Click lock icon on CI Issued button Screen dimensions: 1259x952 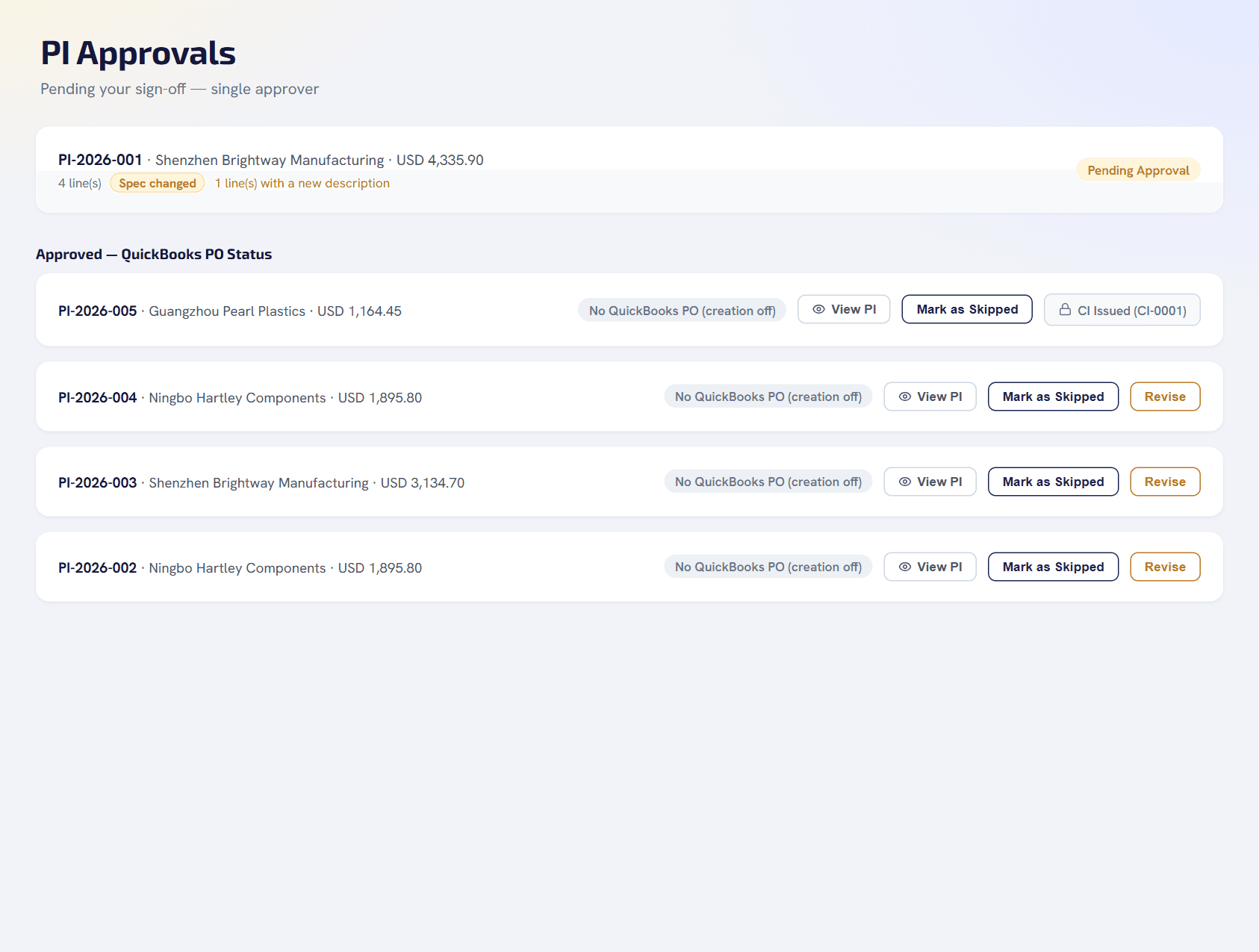click(1065, 309)
